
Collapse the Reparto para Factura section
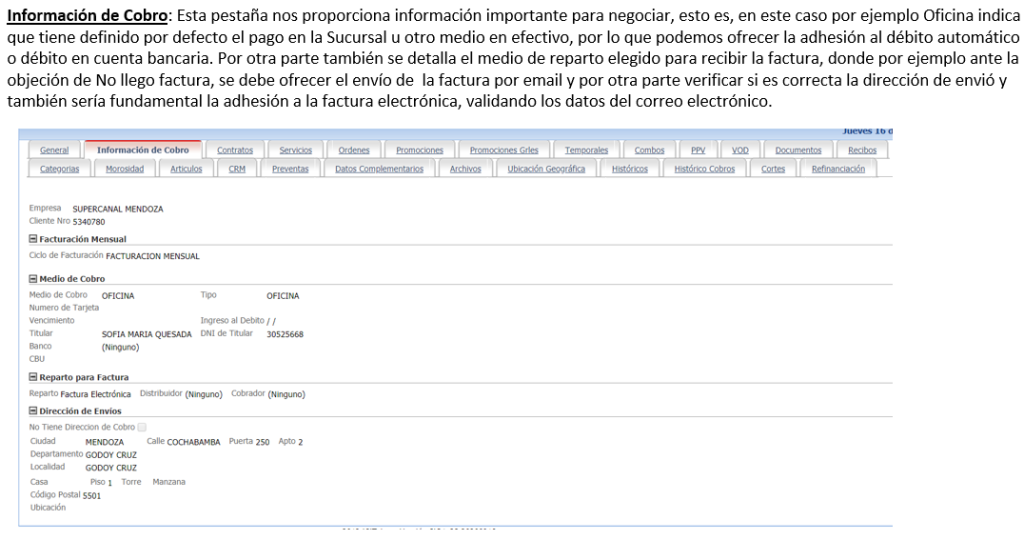click(x=33, y=377)
